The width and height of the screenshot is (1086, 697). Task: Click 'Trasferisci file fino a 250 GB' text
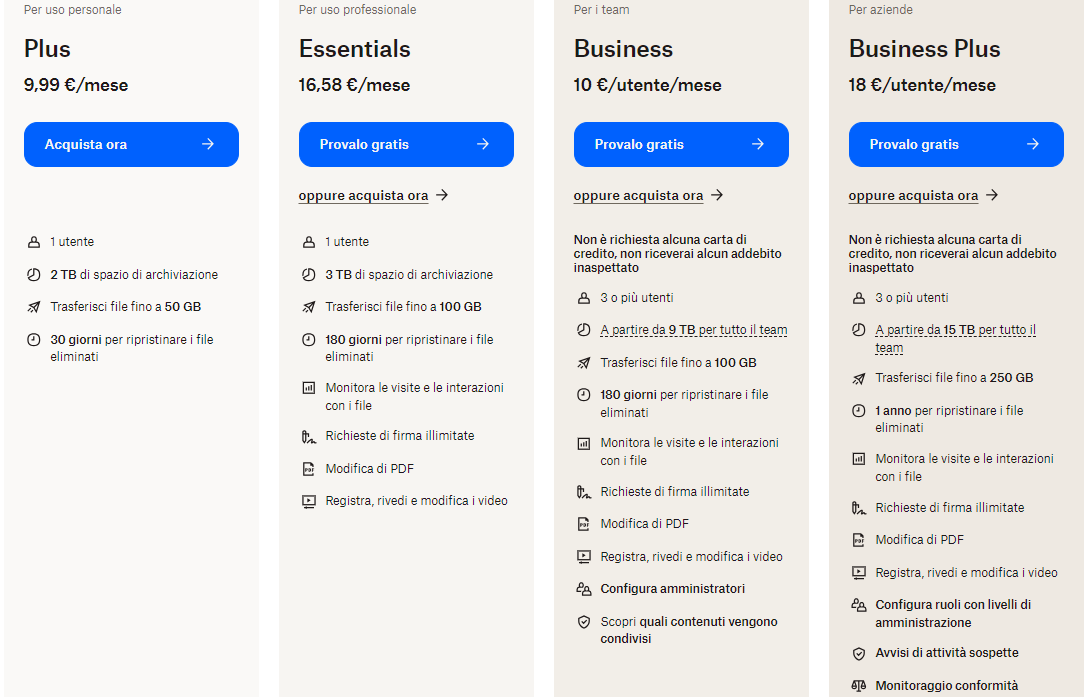(954, 378)
